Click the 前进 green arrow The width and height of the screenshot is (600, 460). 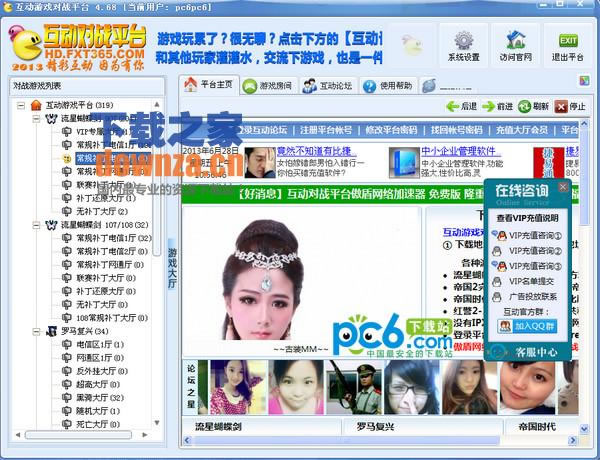click(488, 106)
